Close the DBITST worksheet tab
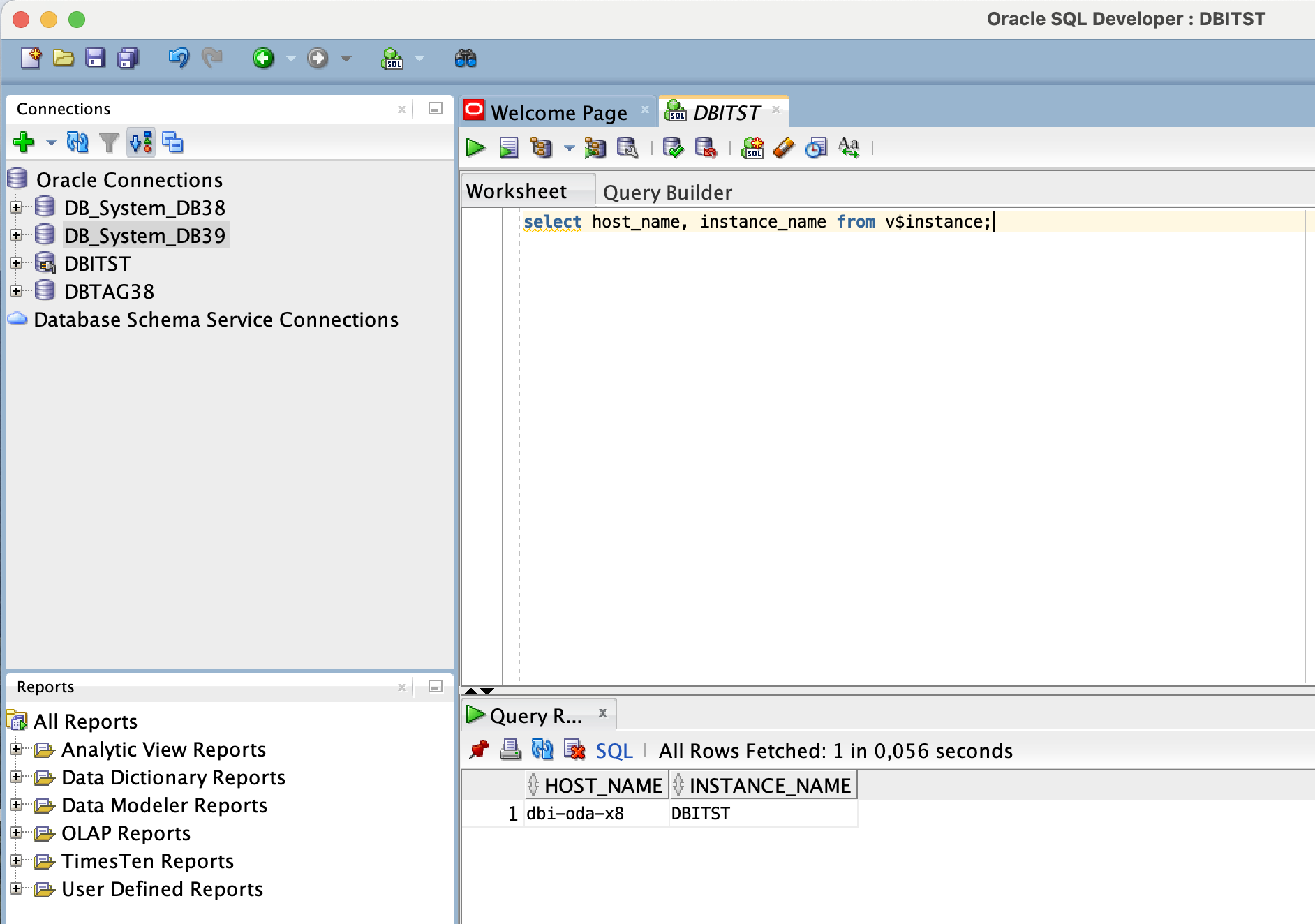This screenshot has width=1315, height=924. [776, 110]
